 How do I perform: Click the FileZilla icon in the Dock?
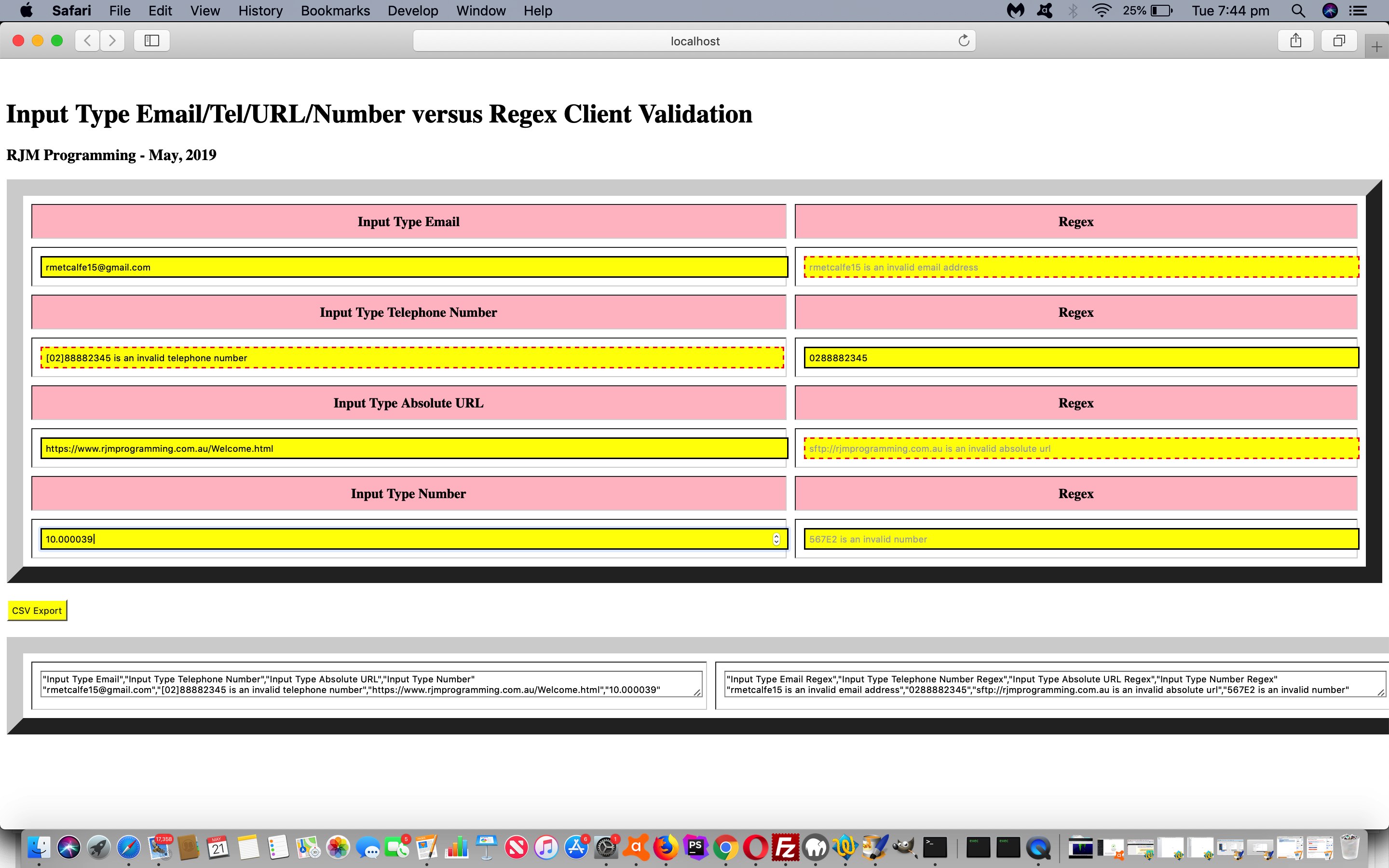pos(785,847)
